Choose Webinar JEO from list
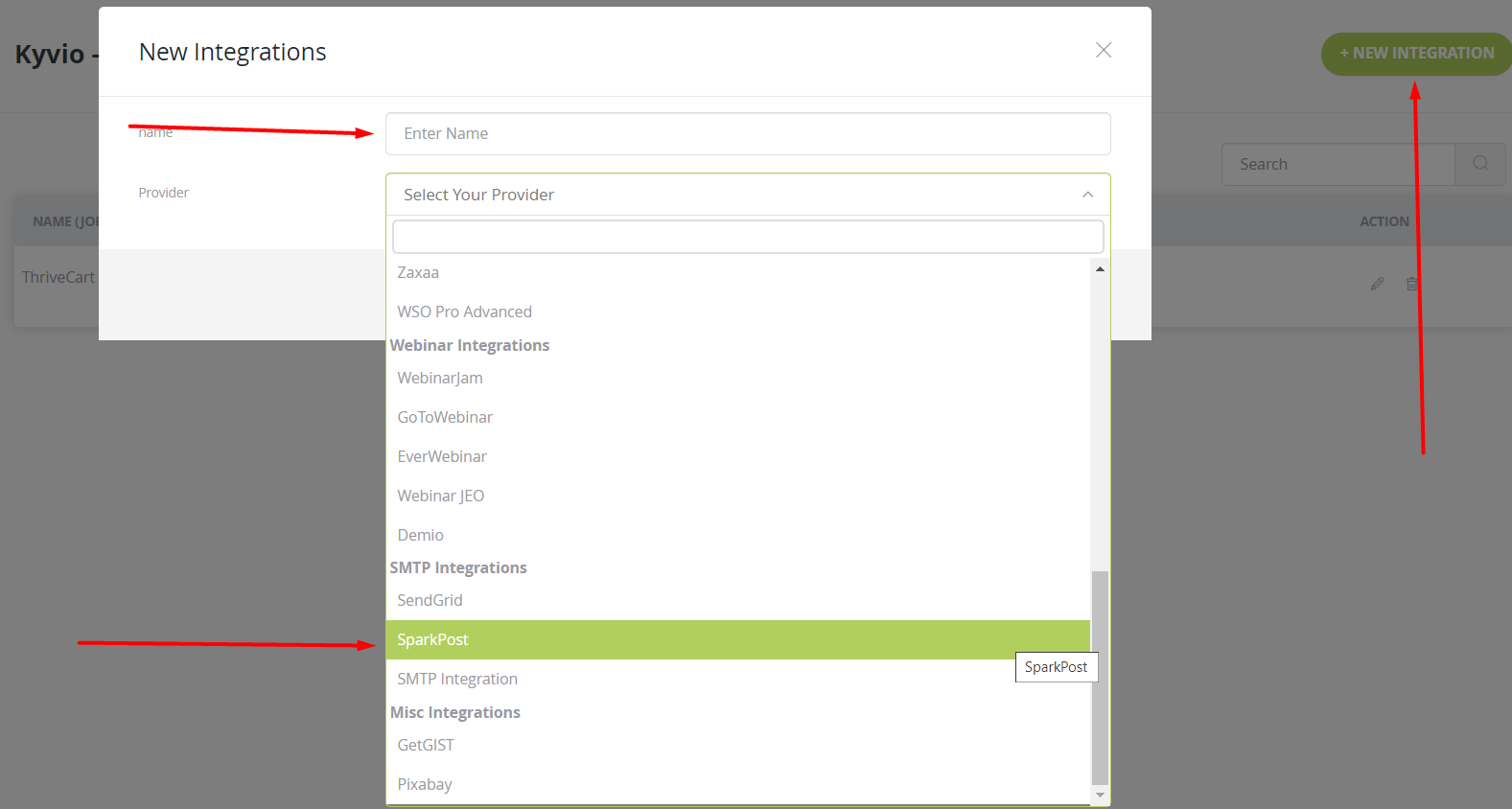This screenshot has height=809, width=1512. pos(737,496)
